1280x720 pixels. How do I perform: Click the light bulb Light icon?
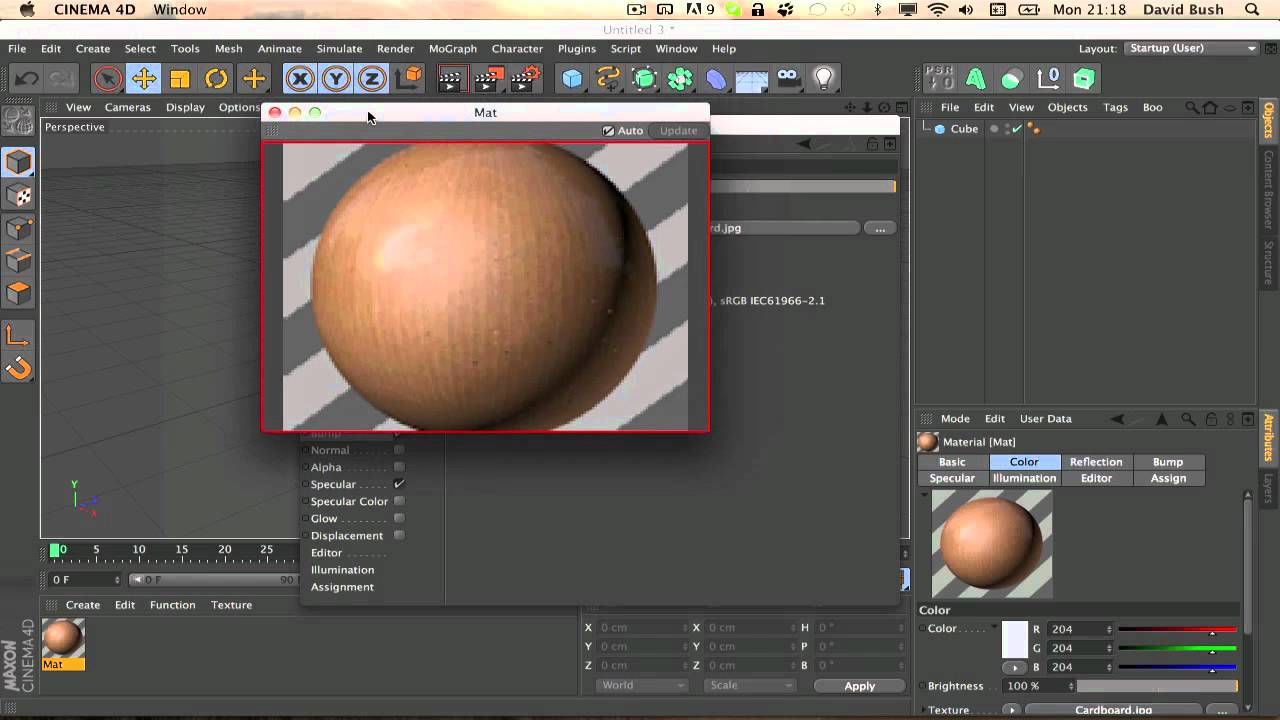click(x=823, y=79)
